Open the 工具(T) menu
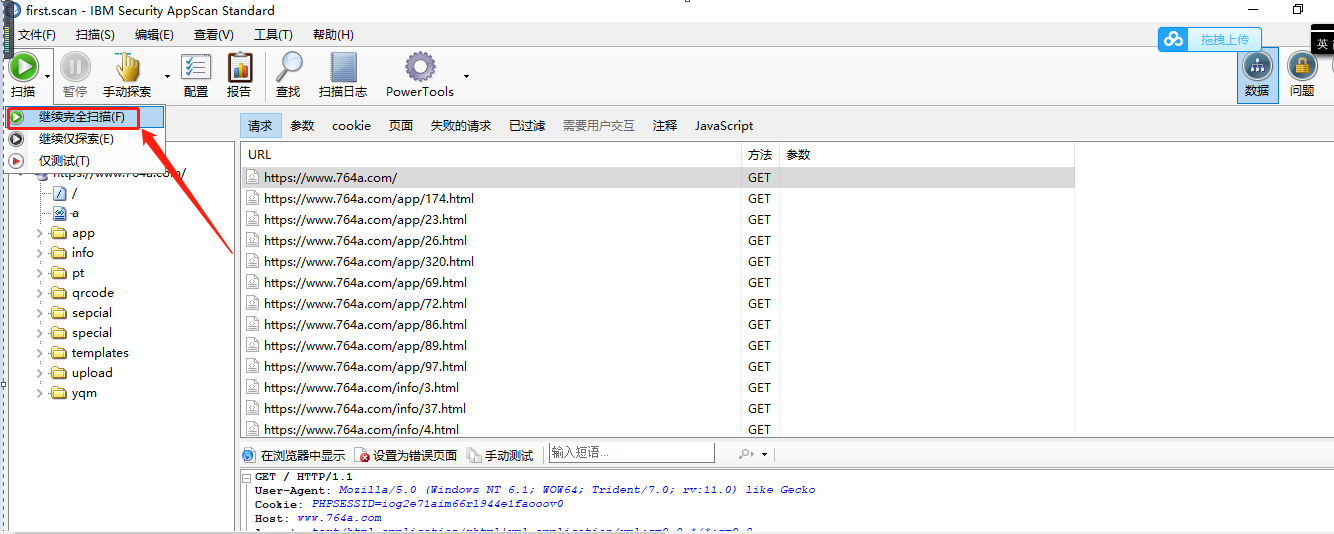The width and height of the screenshot is (1334, 534). coord(273,35)
